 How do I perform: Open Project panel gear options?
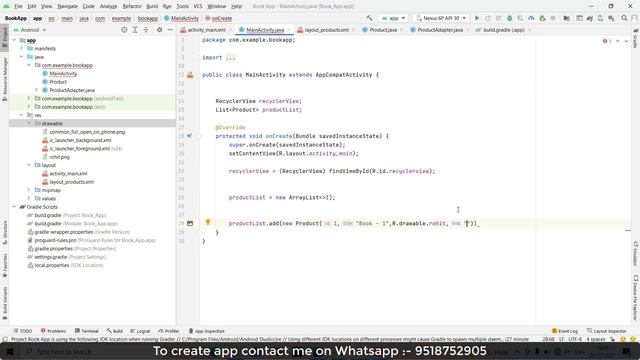(160, 30)
